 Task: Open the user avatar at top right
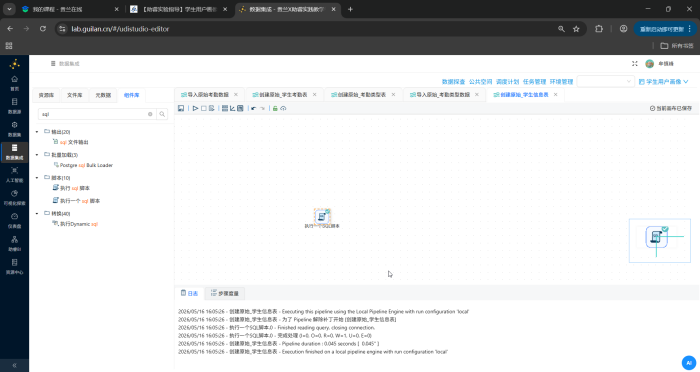(650, 64)
